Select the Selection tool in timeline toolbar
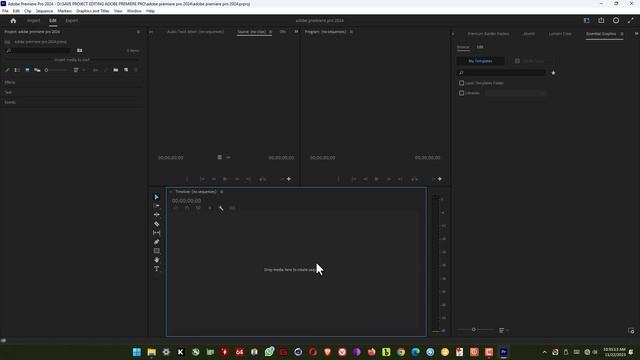The width and height of the screenshot is (640, 360). pos(156,197)
